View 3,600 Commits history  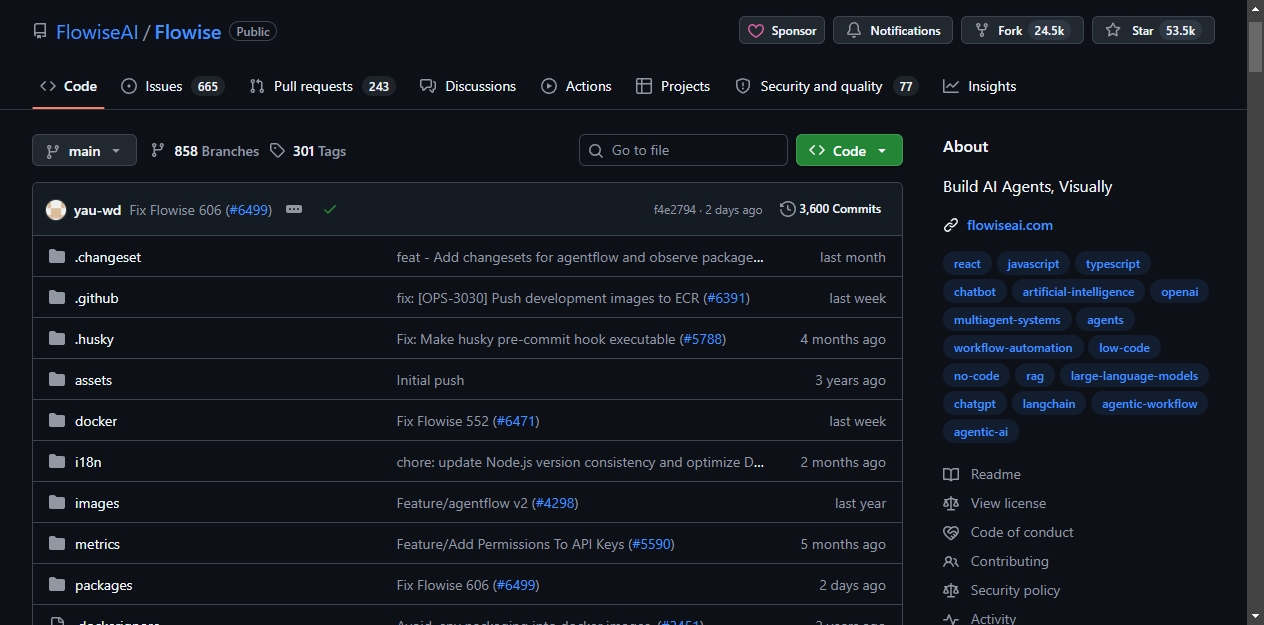831,209
